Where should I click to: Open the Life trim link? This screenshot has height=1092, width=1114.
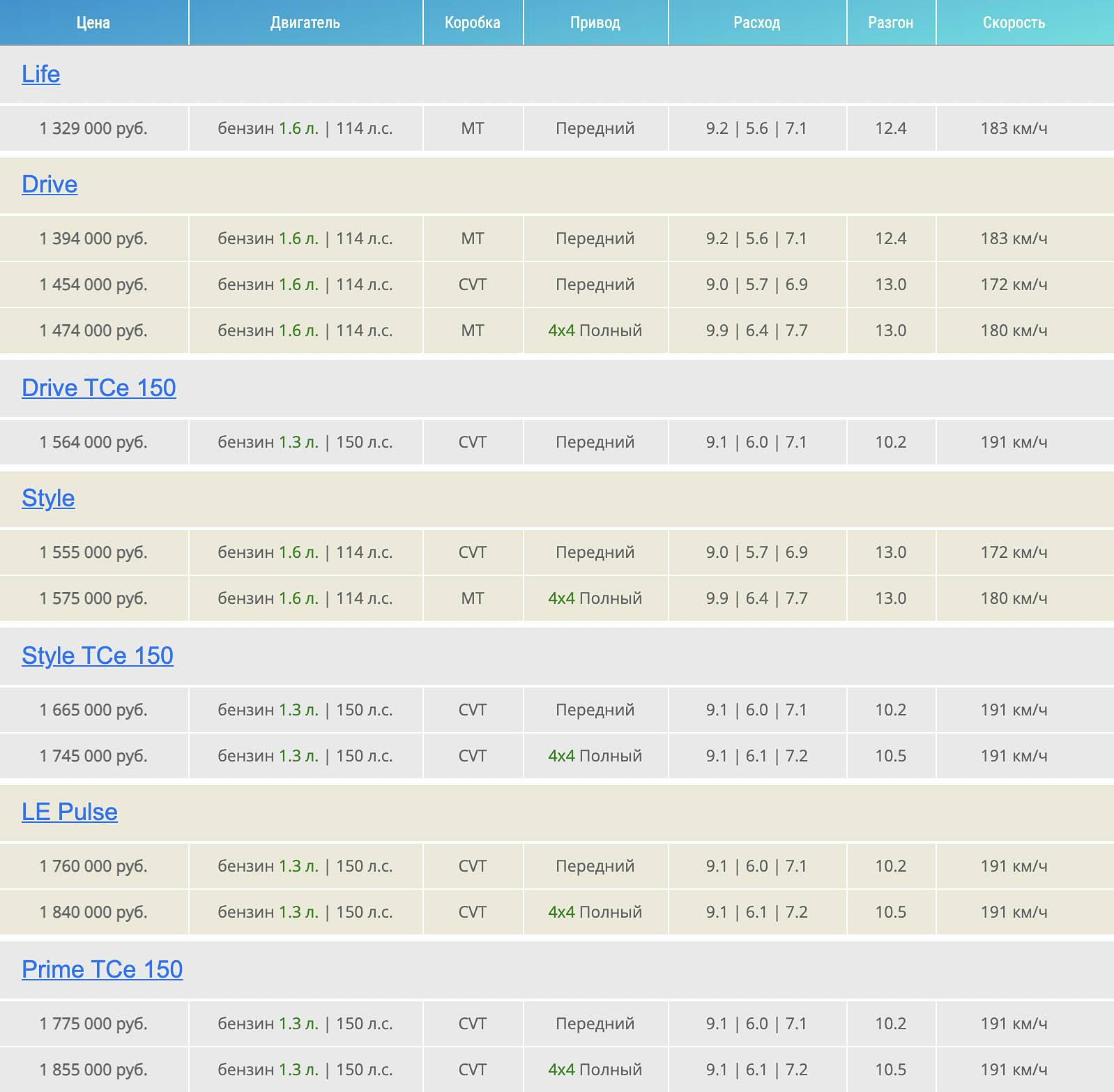click(x=40, y=74)
